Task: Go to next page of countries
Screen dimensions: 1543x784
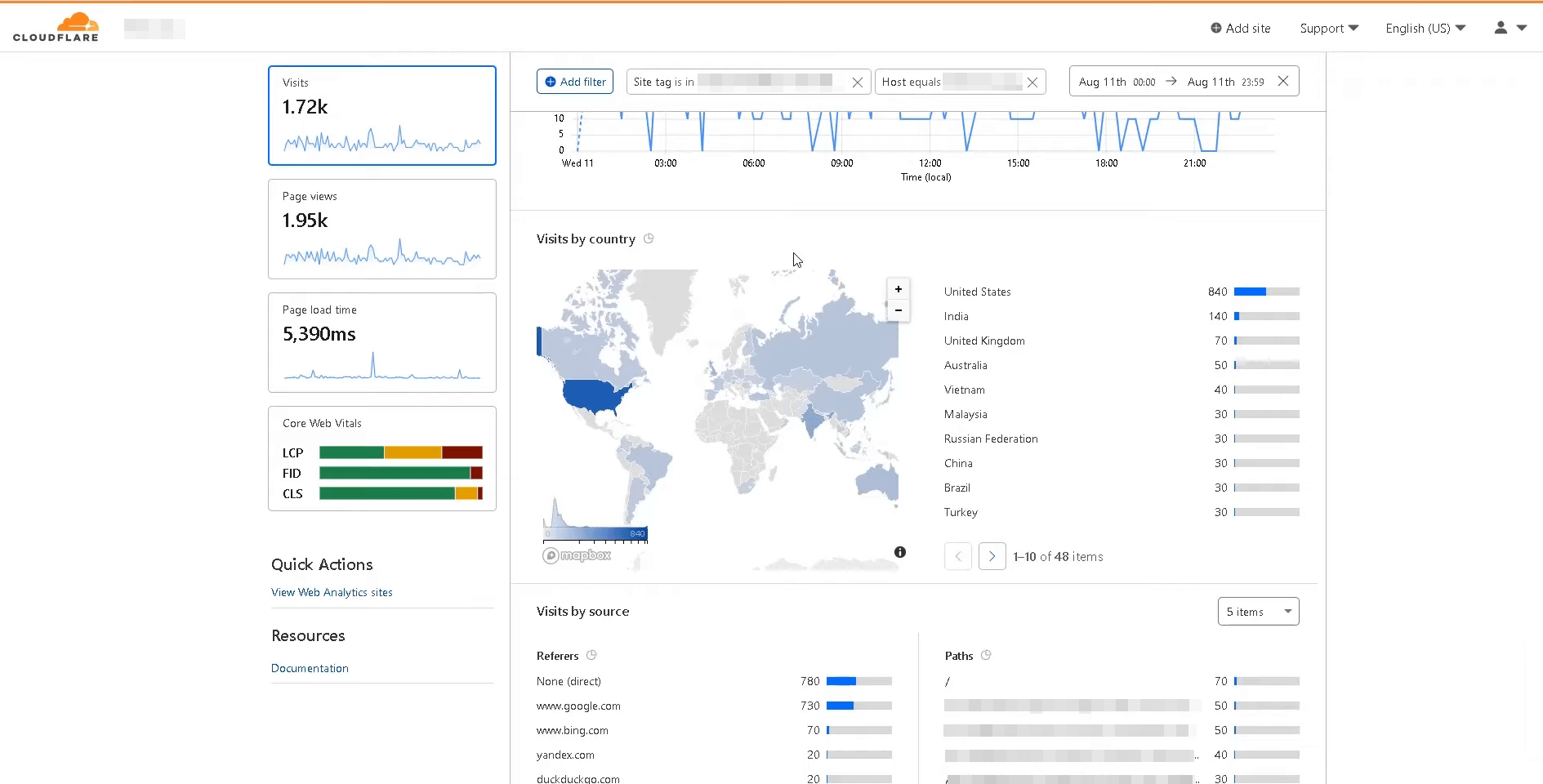Action: [992, 556]
